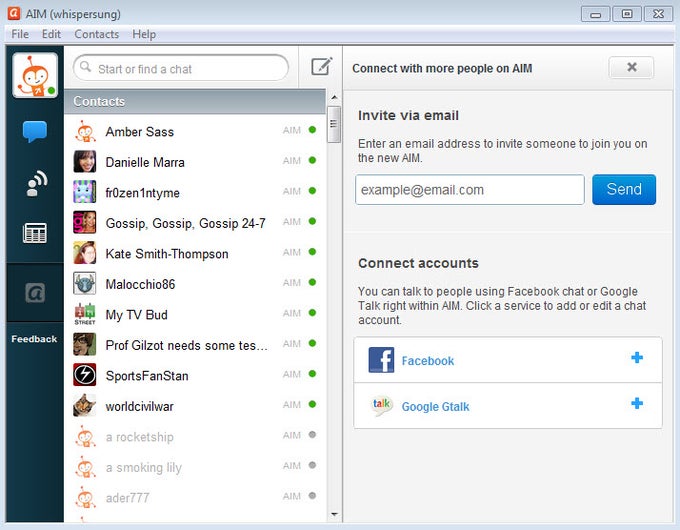Open the buddy updates broadcast icon

36,183
